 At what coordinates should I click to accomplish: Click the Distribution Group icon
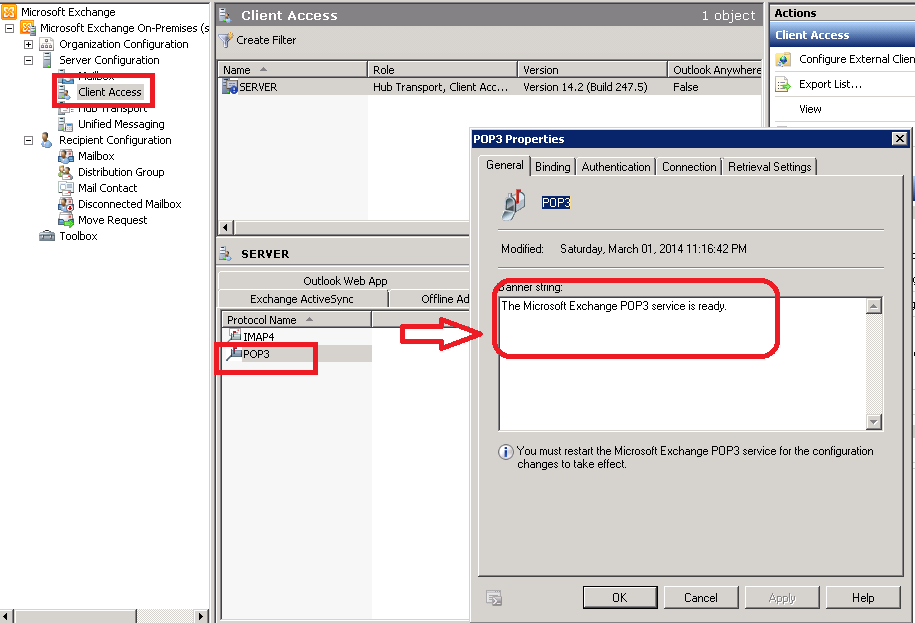pyautogui.click(x=66, y=172)
